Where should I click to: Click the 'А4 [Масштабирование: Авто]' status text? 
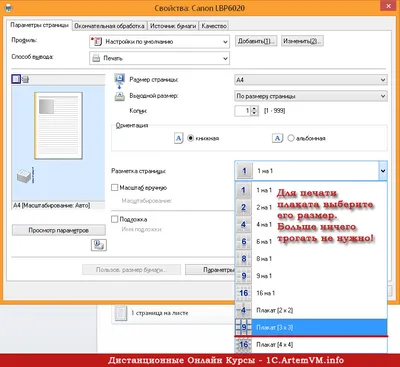coord(52,205)
